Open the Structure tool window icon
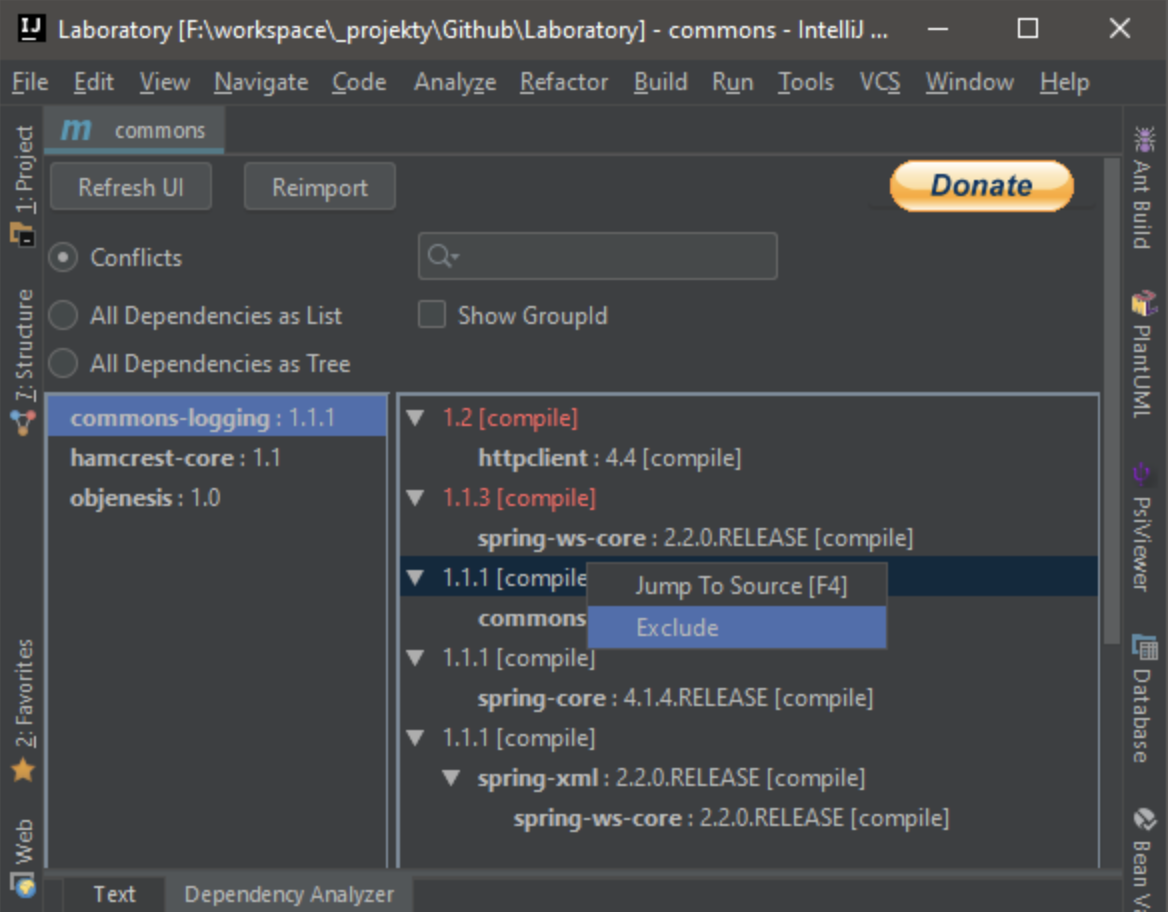 coord(23,422)
